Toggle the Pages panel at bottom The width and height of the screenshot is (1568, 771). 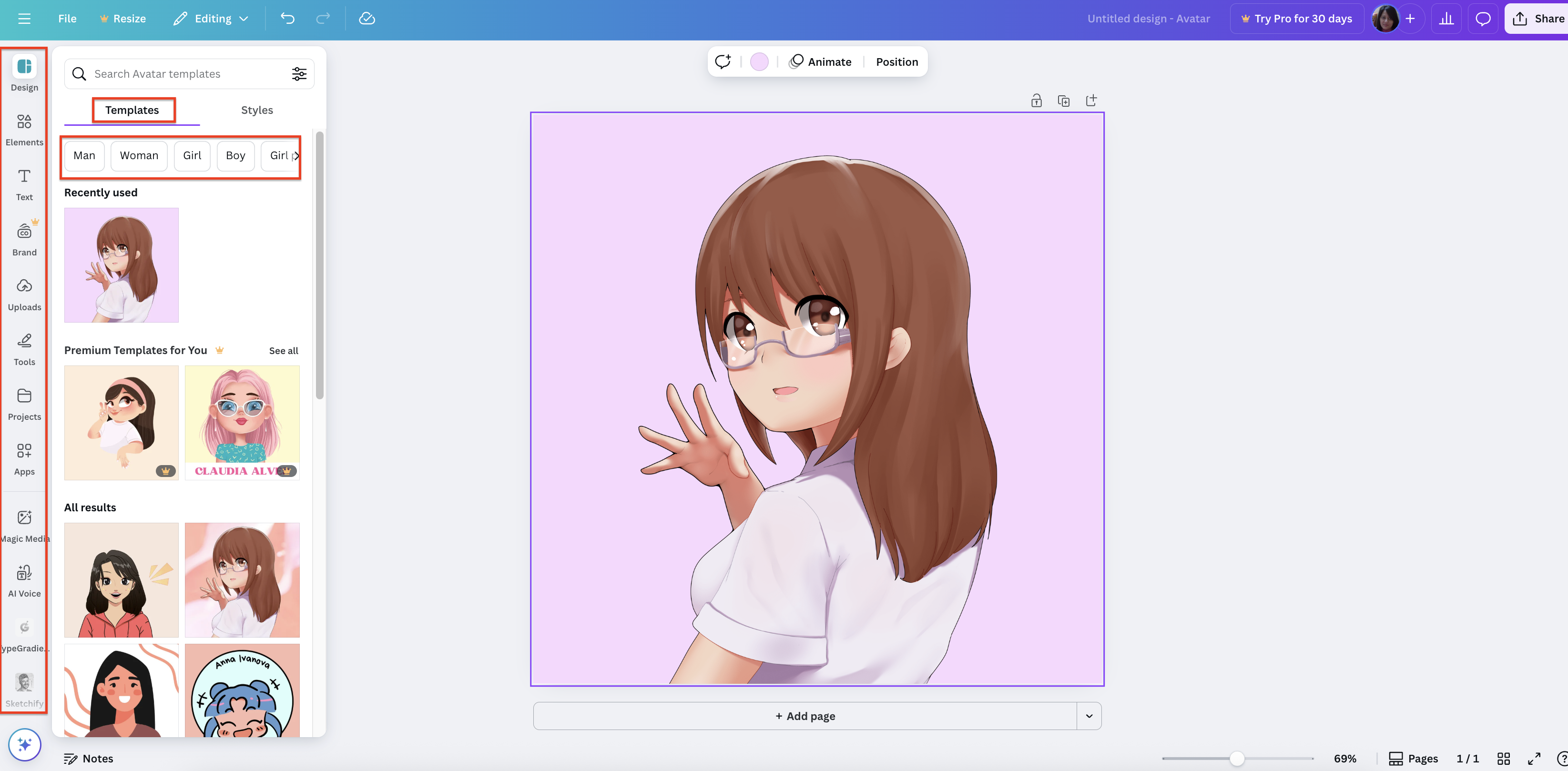1414,758
